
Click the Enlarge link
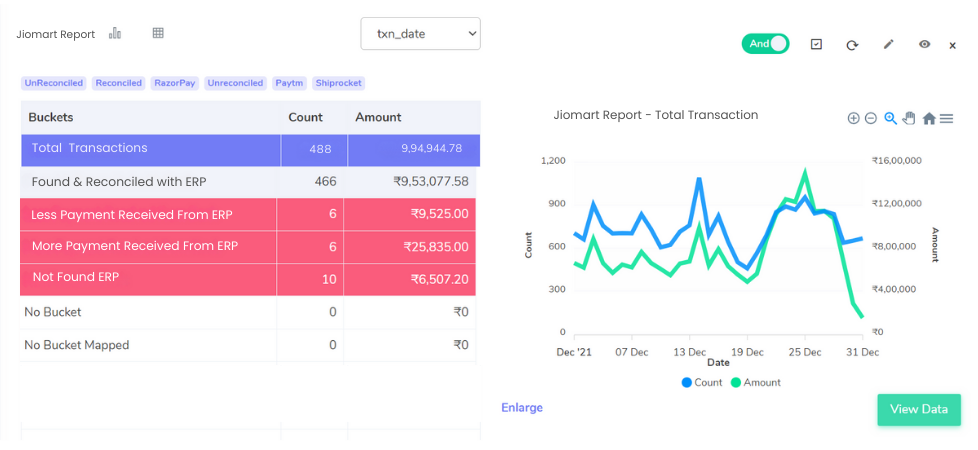(x=522, y=408)
